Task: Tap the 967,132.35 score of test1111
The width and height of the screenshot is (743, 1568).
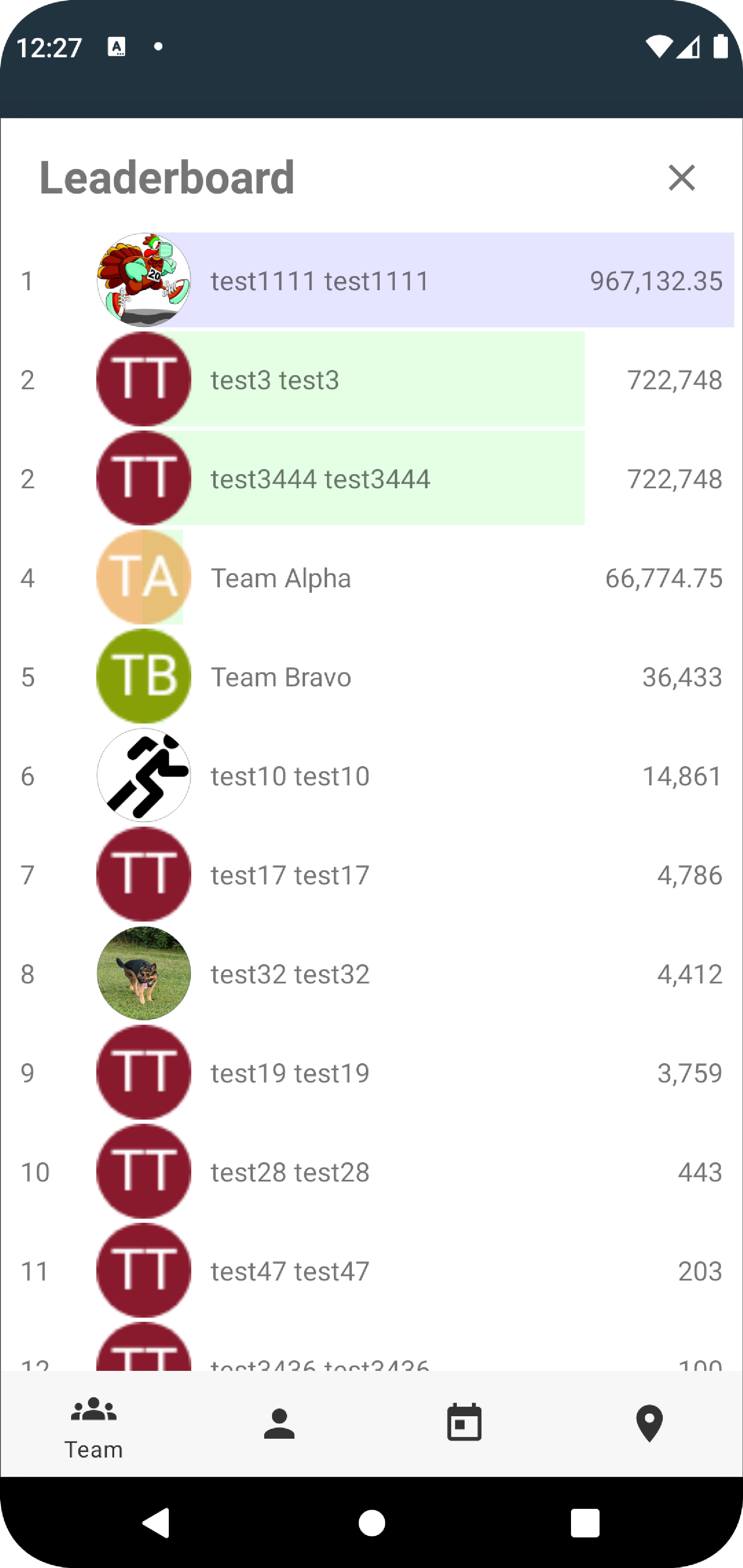Action: [656, 281]
